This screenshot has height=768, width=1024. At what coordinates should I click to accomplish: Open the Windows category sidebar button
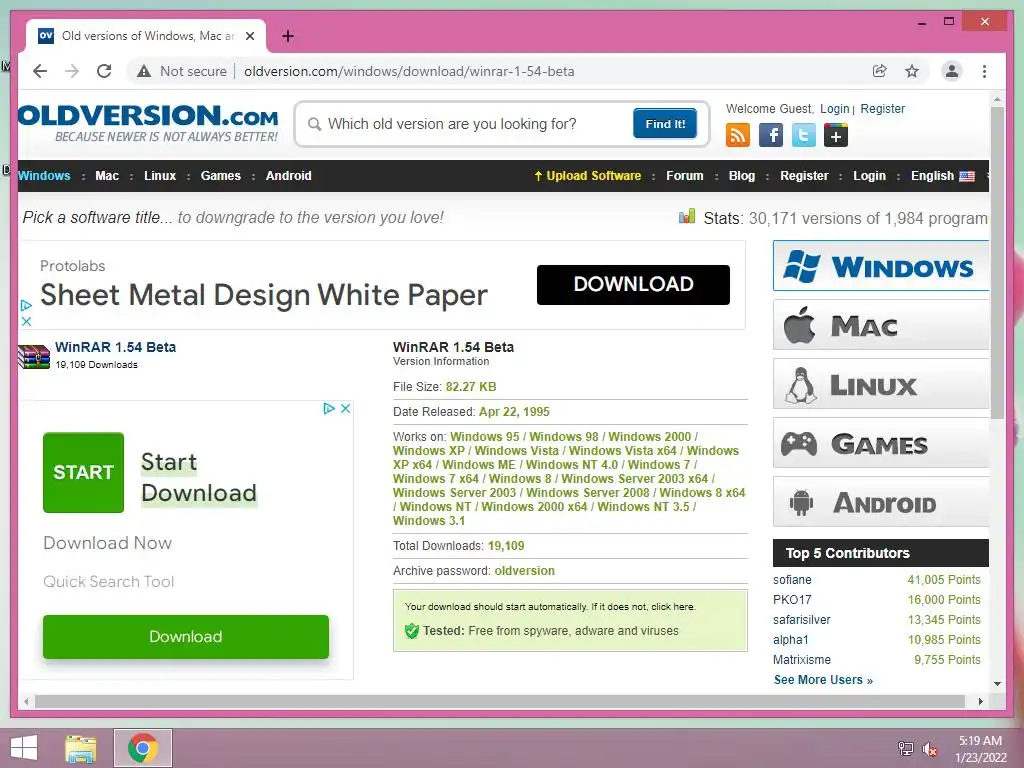coord(880,266)
